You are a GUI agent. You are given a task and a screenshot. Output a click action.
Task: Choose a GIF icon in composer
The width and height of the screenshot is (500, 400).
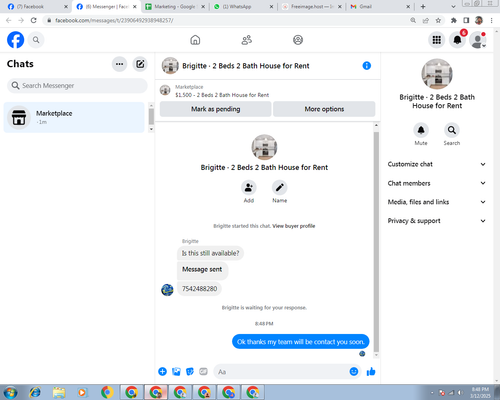tap(203, 371)
